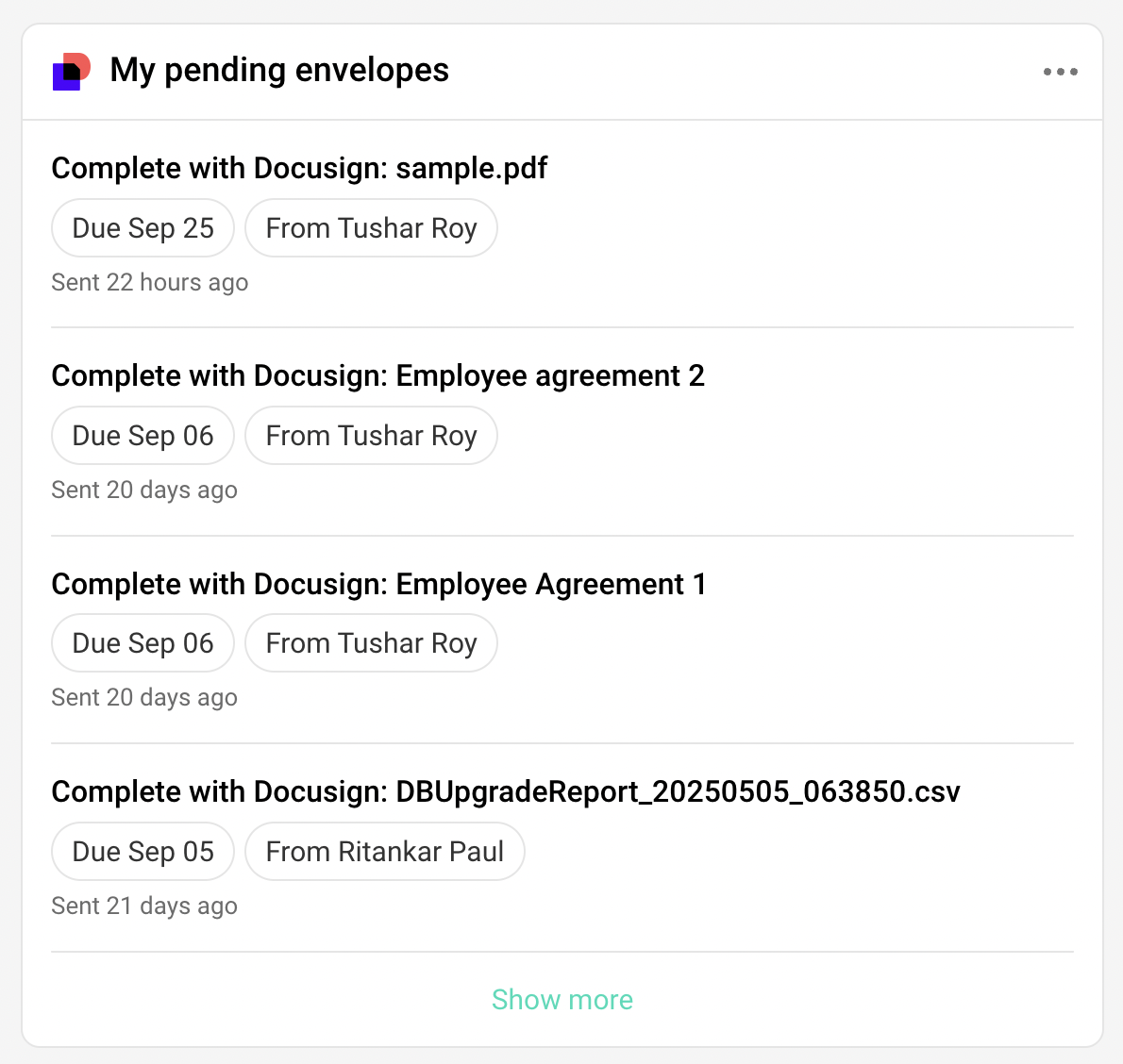
Task: Open the three-dot widget options menu
Action: tap(1060, 72)
